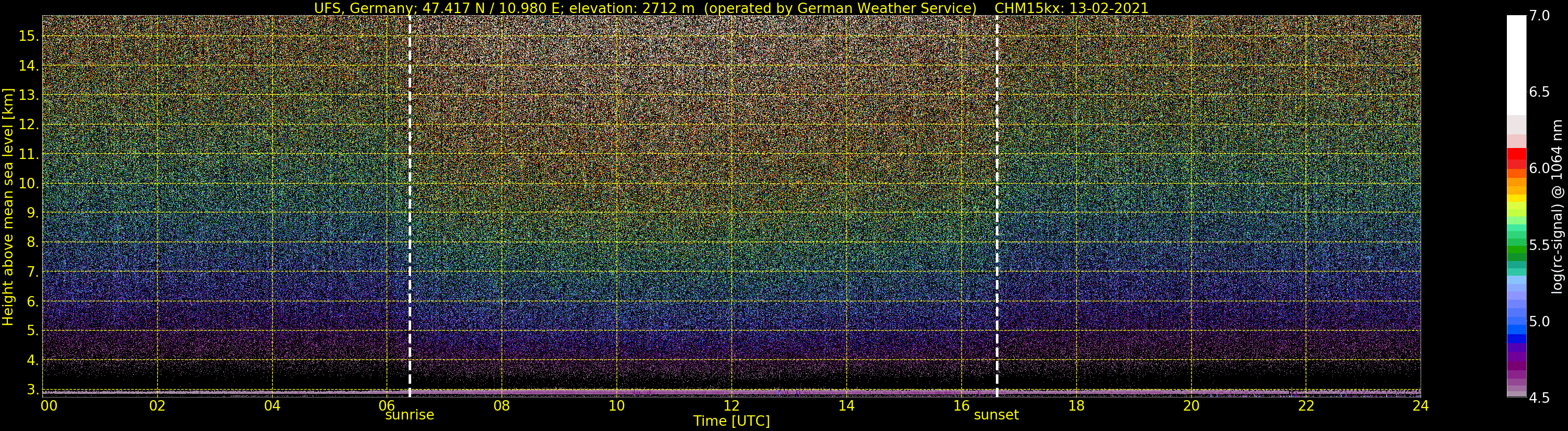The image size is (1568, 431).
Task: Select the "5." height tick label
Action: 33,331
